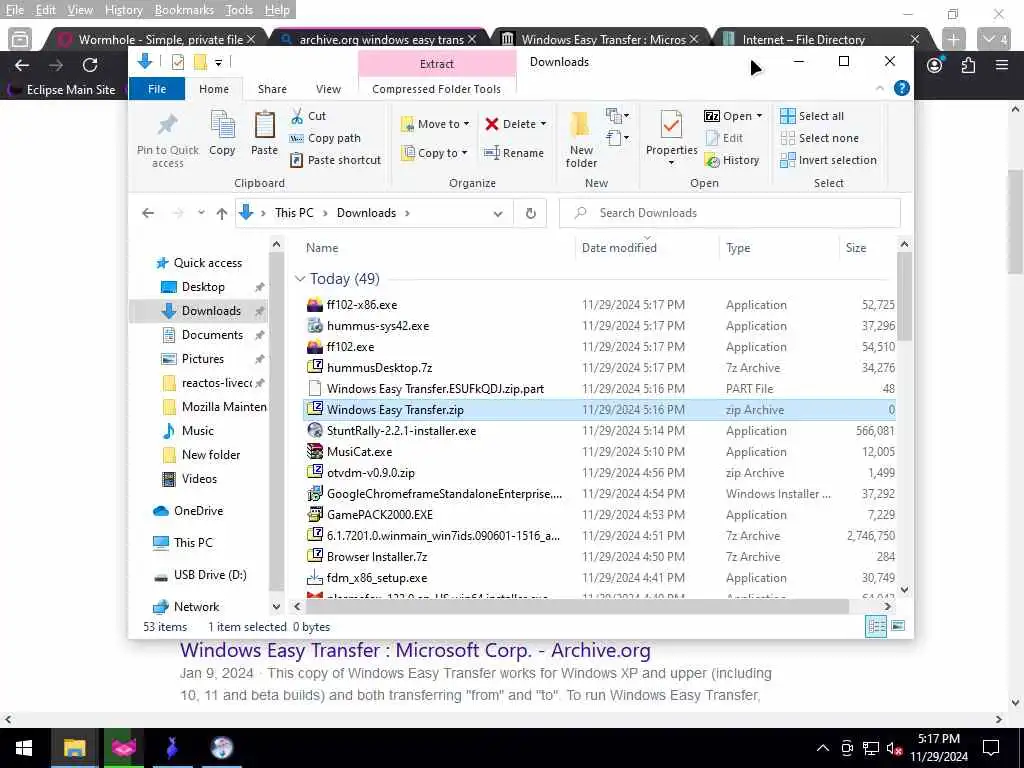Image resolution: width=1024 pixels, height=768 pixels.
Task: Switch to the View ribbon tab
Action: pyautogui.click(x=328, y=89)
